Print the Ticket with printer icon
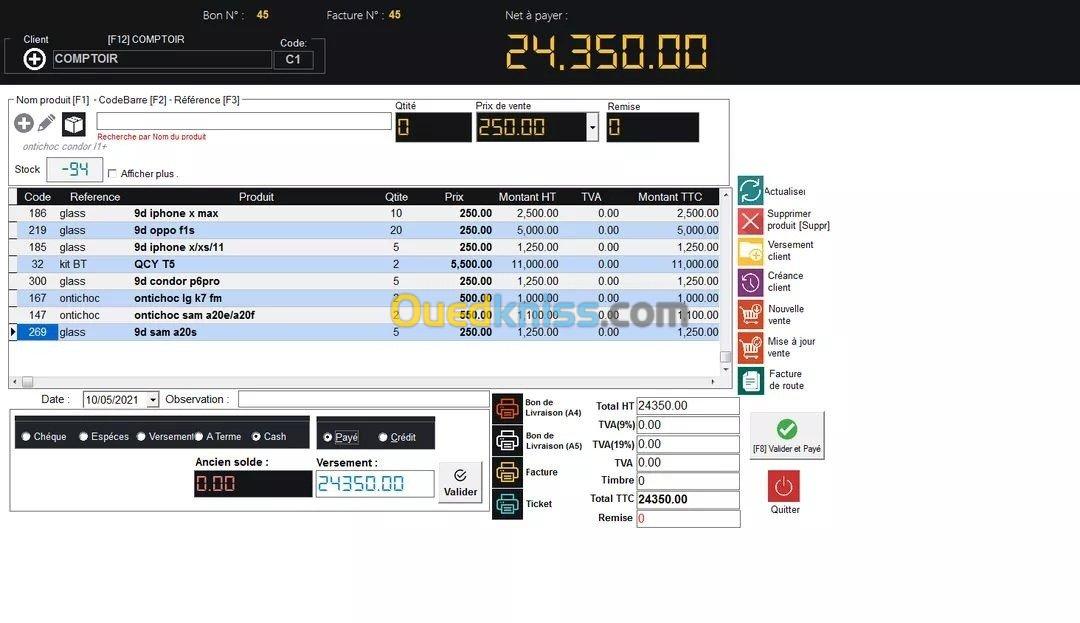 click(x=508, y=504)
